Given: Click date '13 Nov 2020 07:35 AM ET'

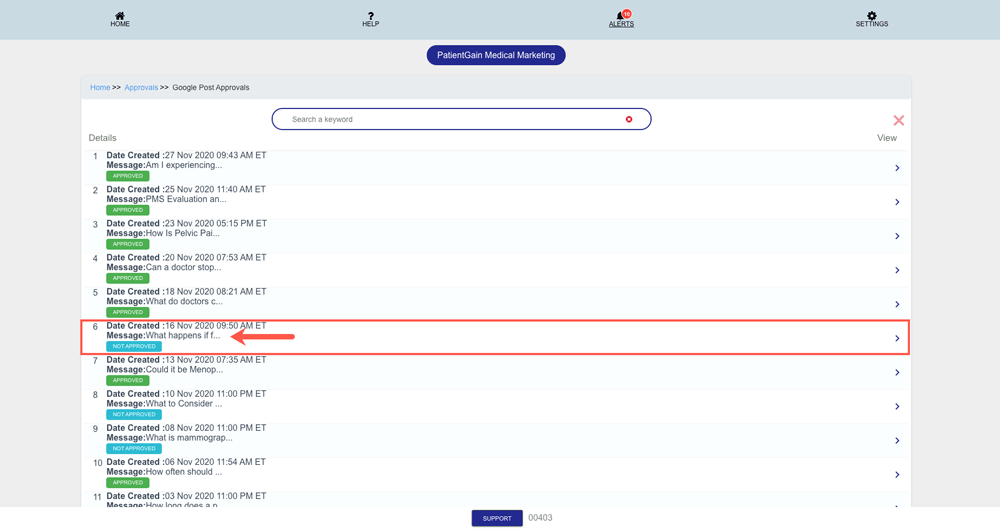Looking at the screenshot, I should [x=216, y=360].
